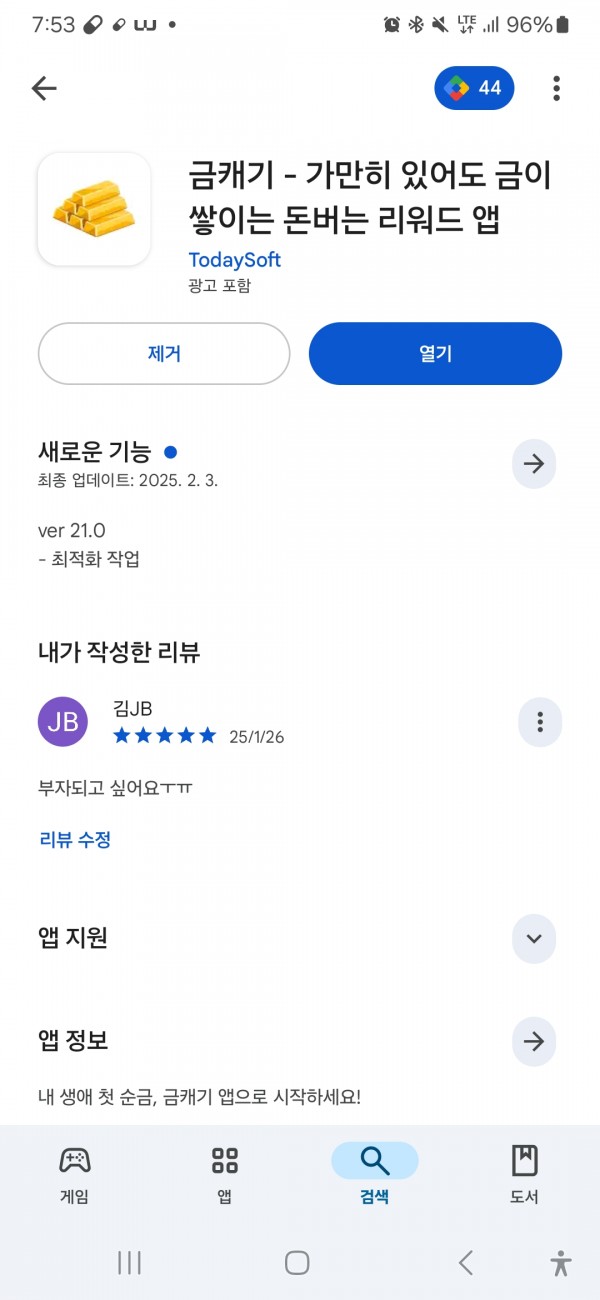
Task: Switch to the 도서 books tab
Action: click(525, 1175)
